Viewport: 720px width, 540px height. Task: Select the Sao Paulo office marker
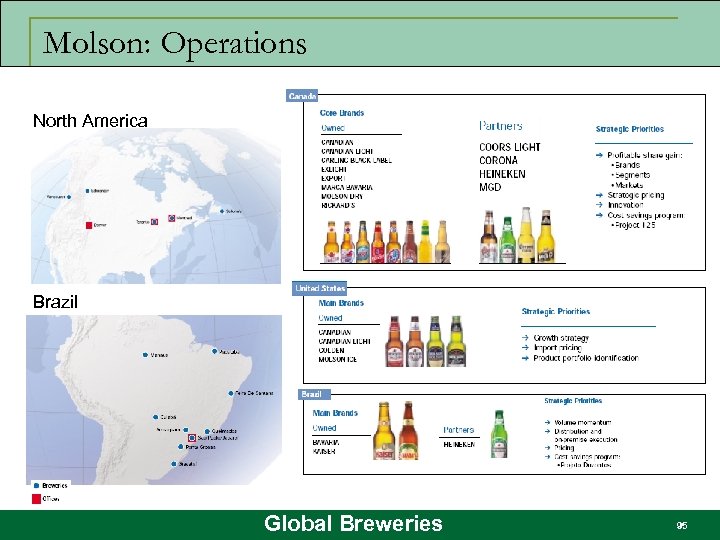tap(192, 438)
